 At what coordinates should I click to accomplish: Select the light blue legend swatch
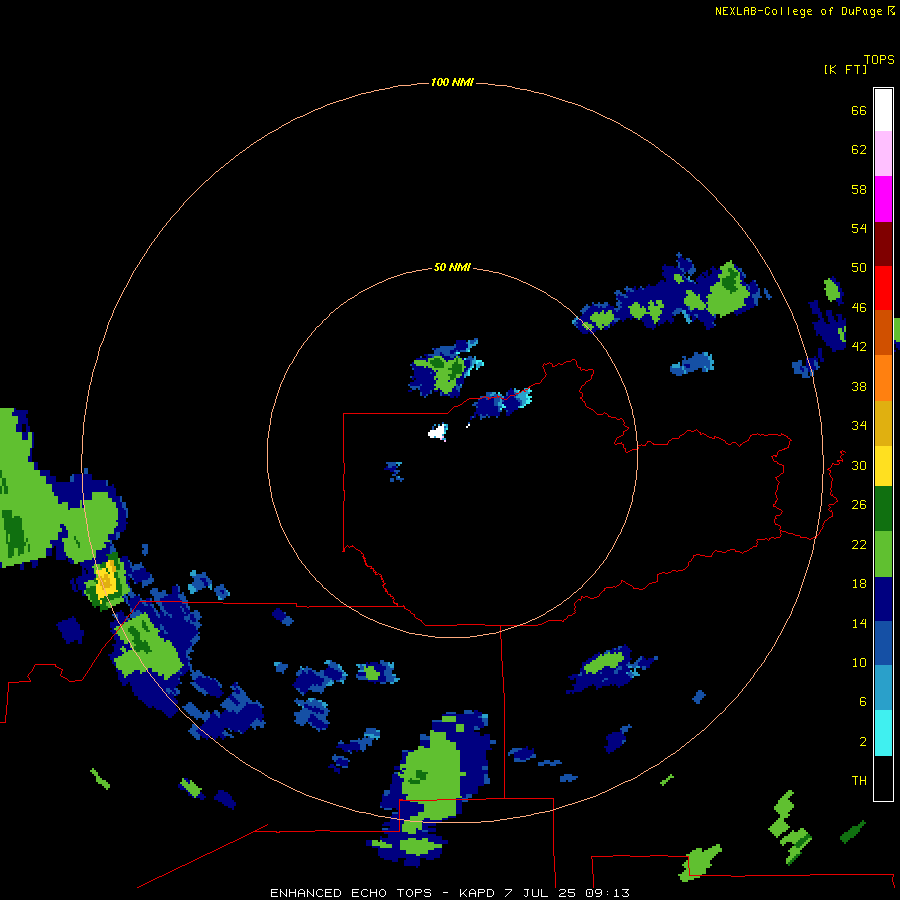point(883,688)
